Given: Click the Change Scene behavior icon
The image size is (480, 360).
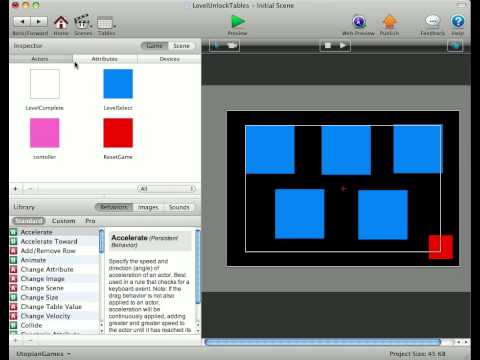Looking at the screenshot, I should click(x=13, y=288).
